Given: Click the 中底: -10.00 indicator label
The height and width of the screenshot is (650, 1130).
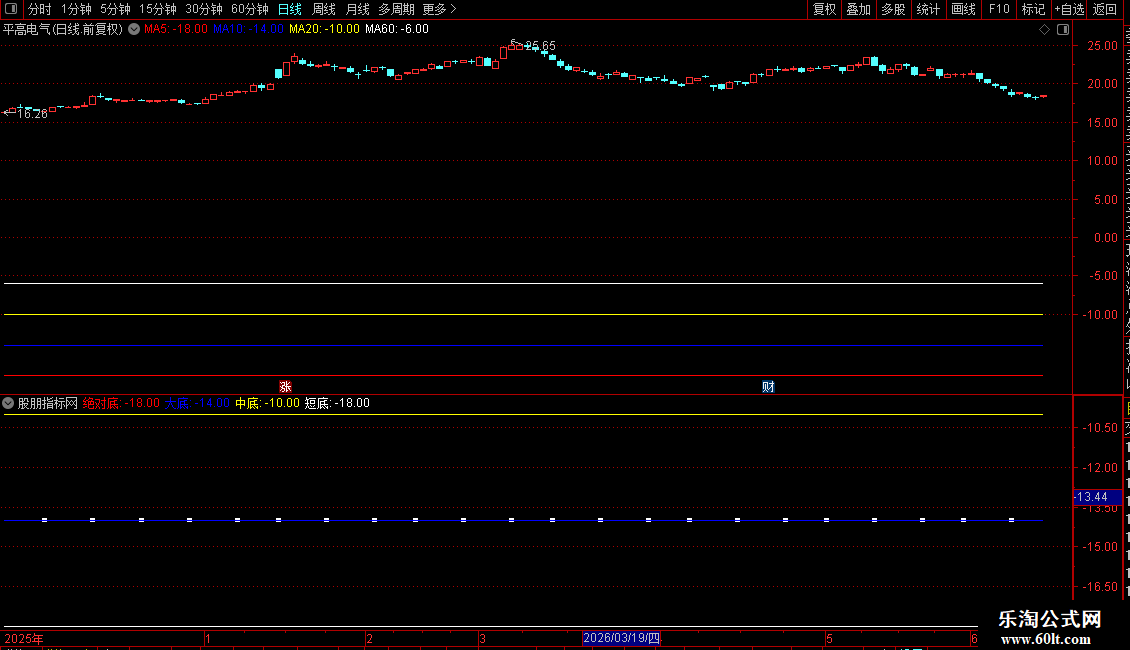Looking at the screenshot, I should pos(267,403).
